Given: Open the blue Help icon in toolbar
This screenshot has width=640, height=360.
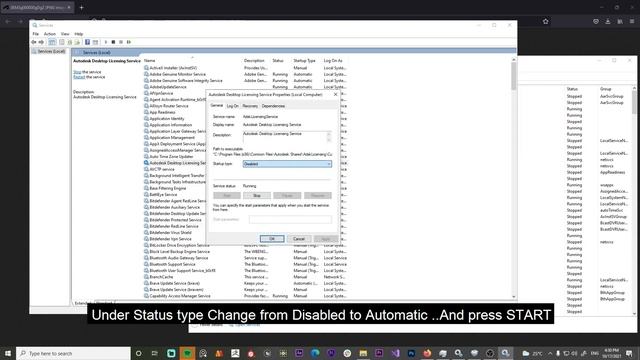Looking at the screenshot, I should point(87,42).
